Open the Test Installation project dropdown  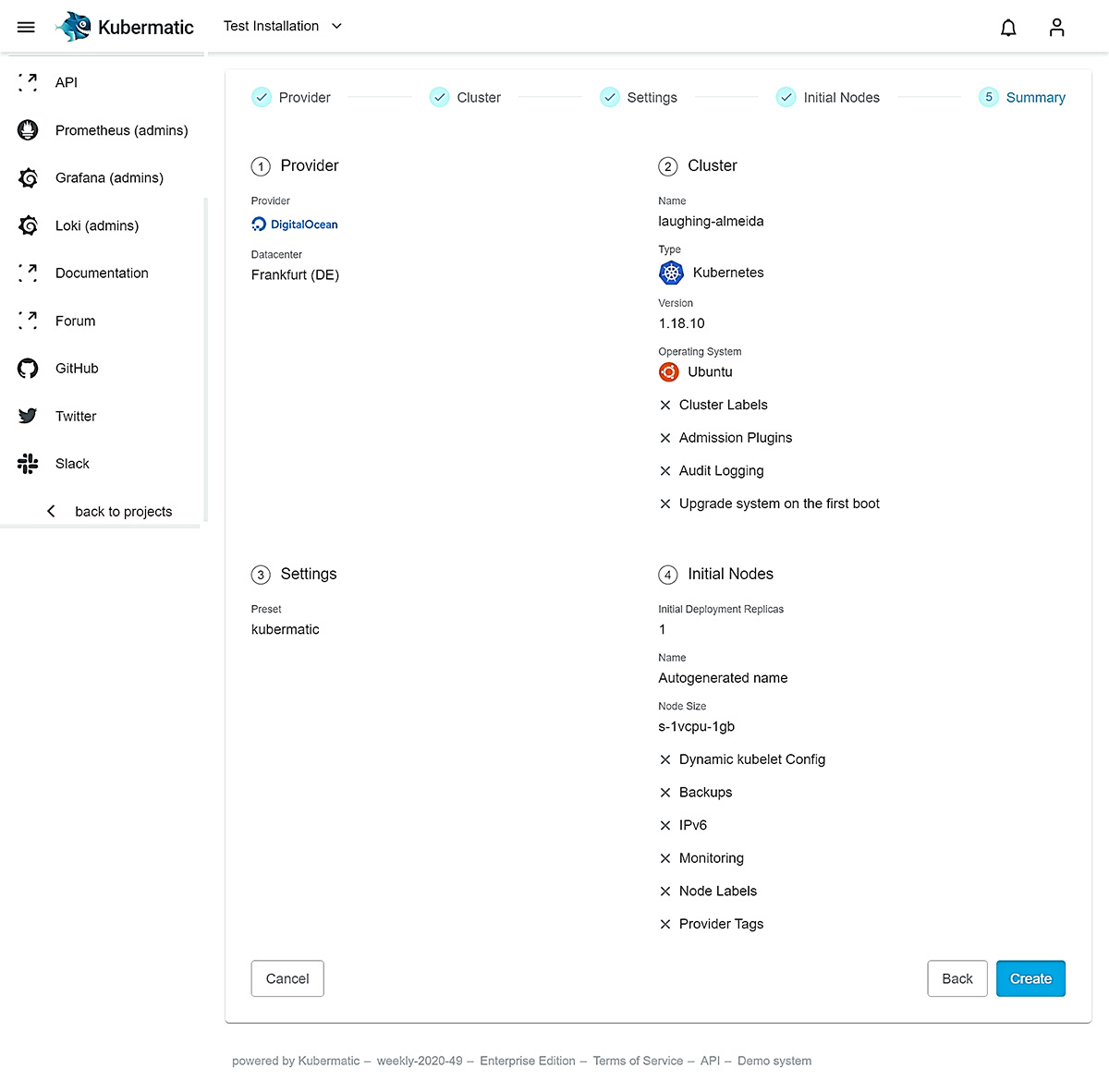click(x=283, y=26)
